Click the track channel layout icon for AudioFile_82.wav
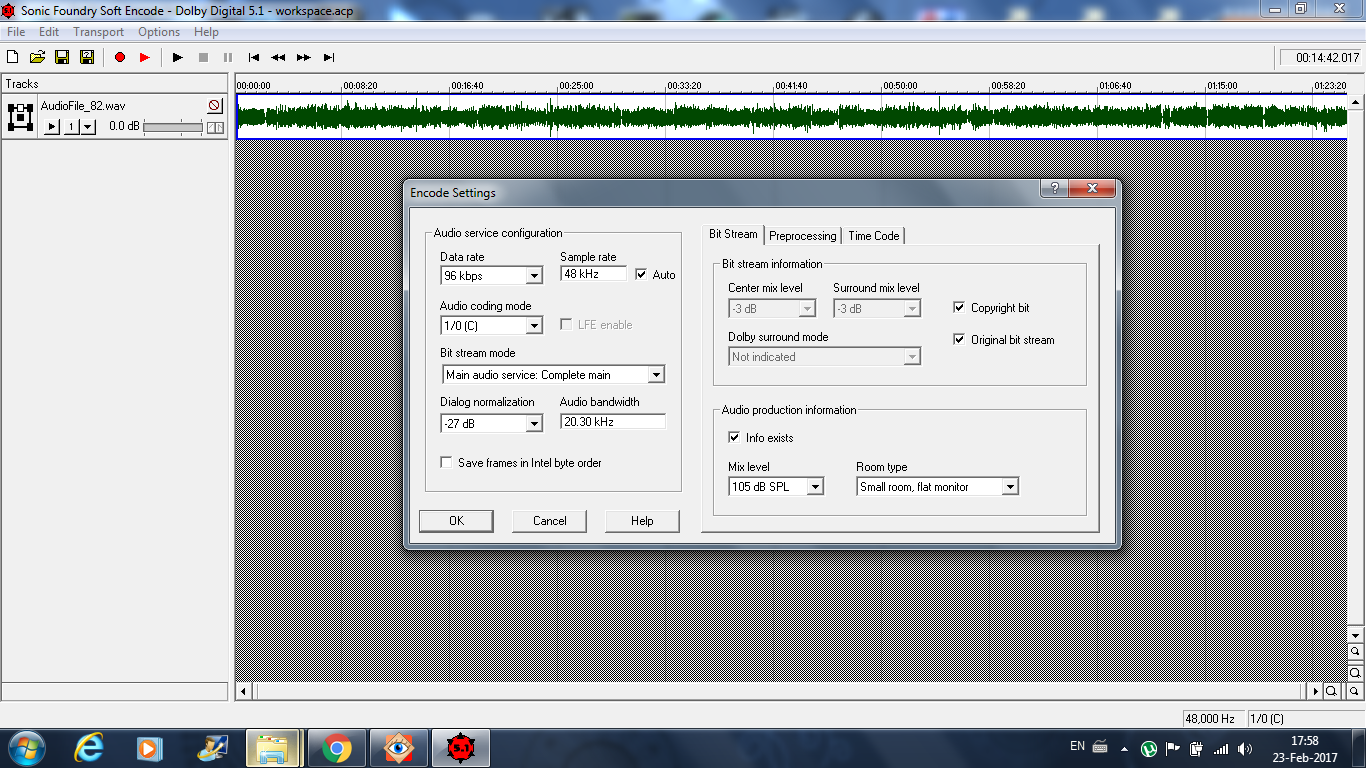The image size is (1366, 768). [x=20, y=117]
